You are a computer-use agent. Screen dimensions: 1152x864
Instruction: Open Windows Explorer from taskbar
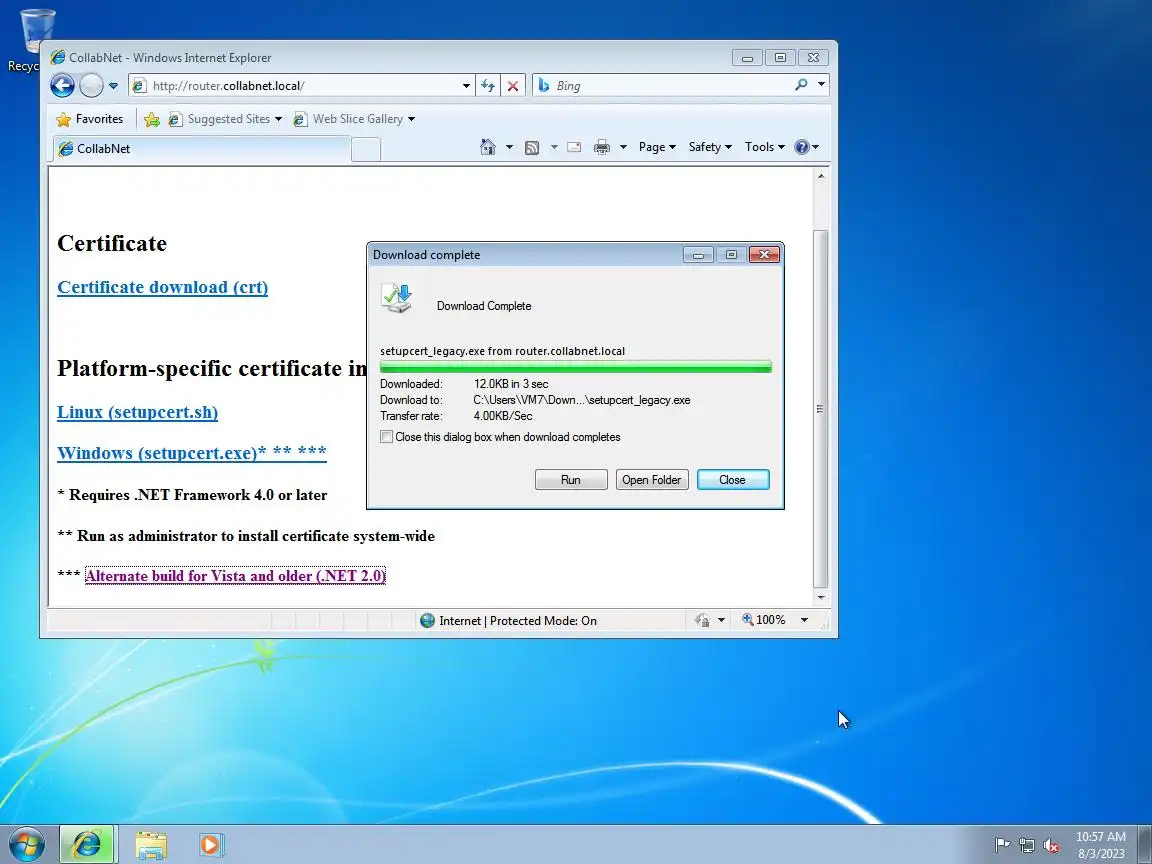151,845
